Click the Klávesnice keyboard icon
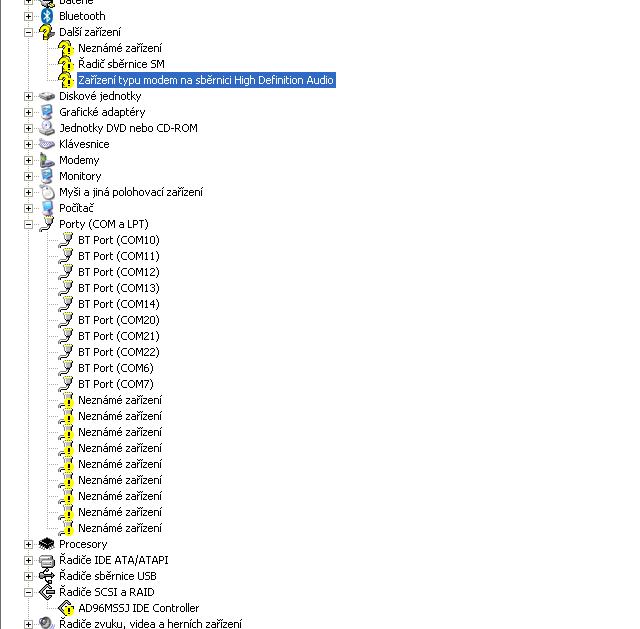 [46, 144]
